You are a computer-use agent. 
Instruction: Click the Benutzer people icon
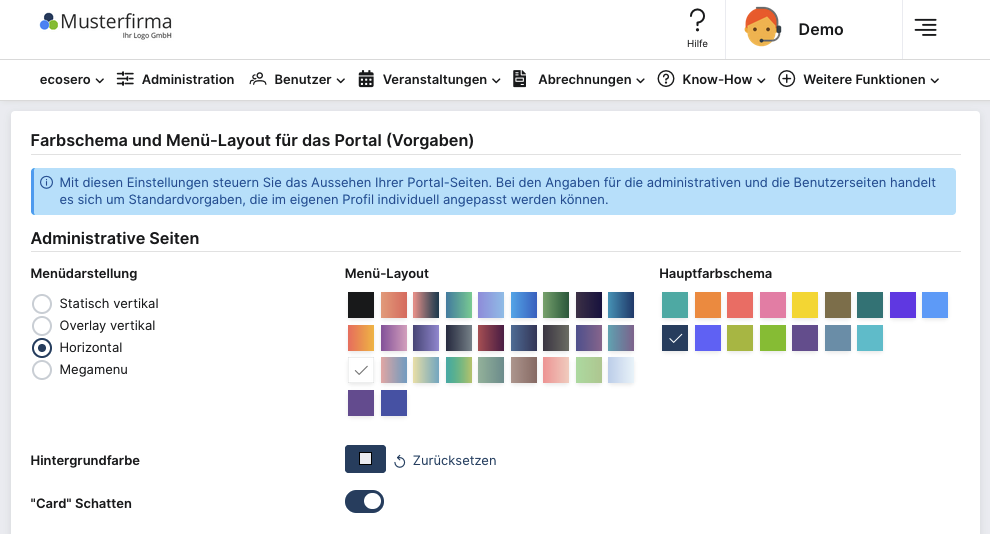click(x=258, y=79)
